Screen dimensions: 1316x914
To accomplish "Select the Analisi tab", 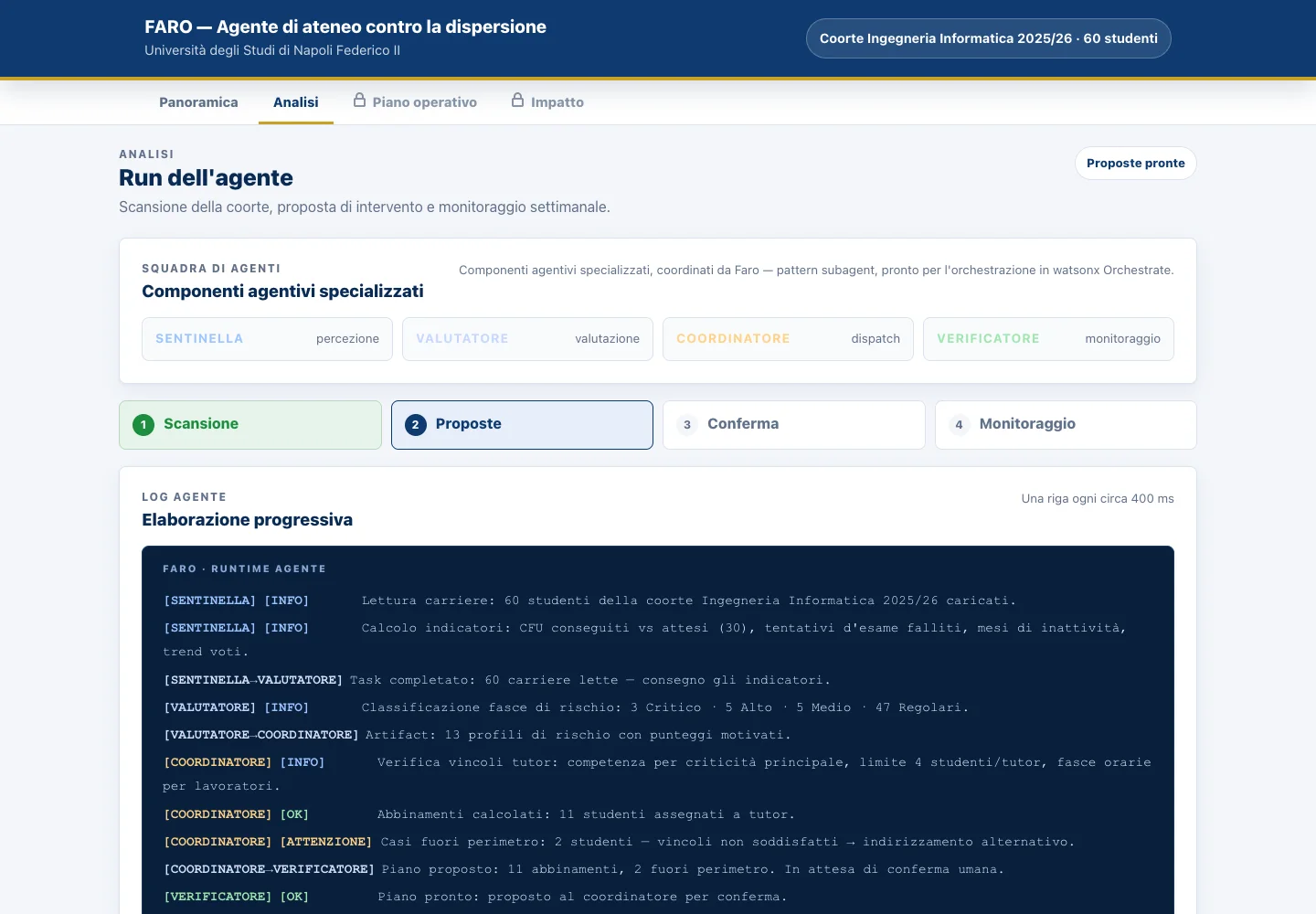I will click(296, 102).
